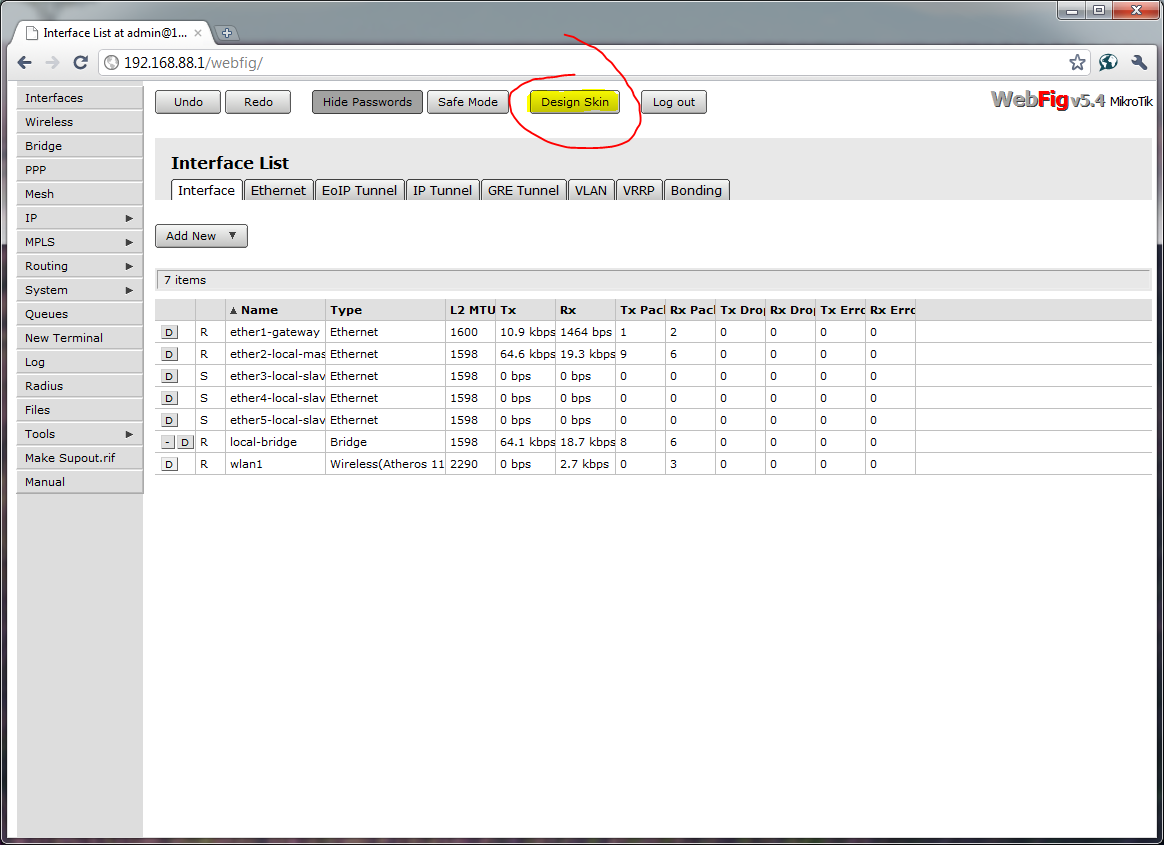Click the browser forward arrow

pos(53,63)
